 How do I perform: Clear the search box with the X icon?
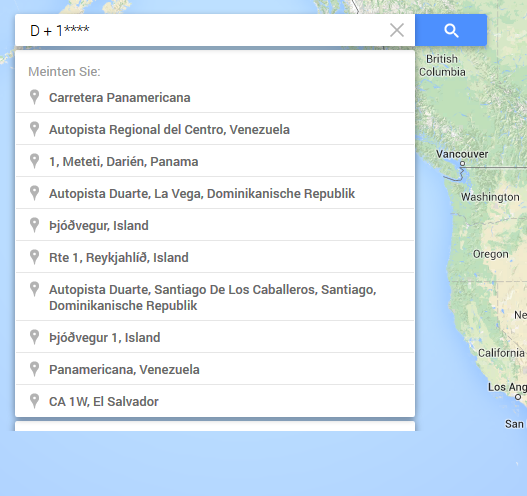pyautogui.click(x=397, y=30)
